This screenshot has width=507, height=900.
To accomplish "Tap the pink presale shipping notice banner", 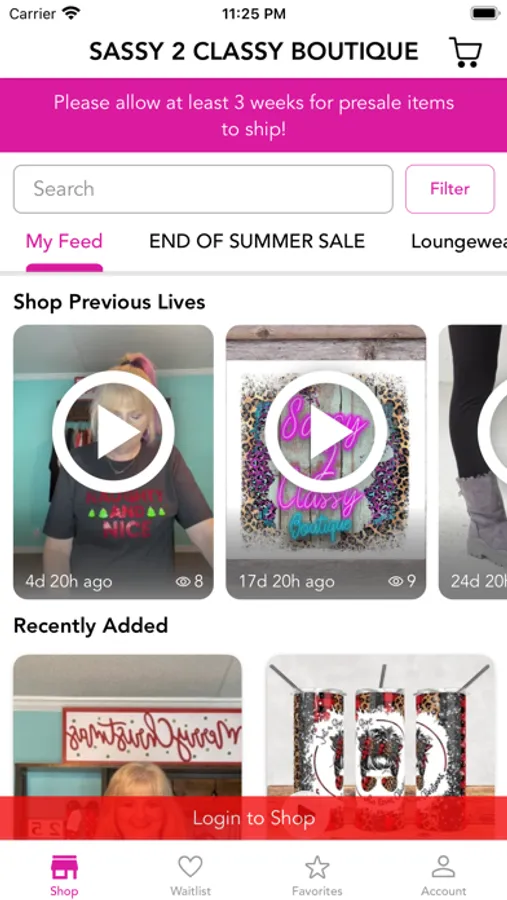I will pyautogui.click(x=253, y=115).
